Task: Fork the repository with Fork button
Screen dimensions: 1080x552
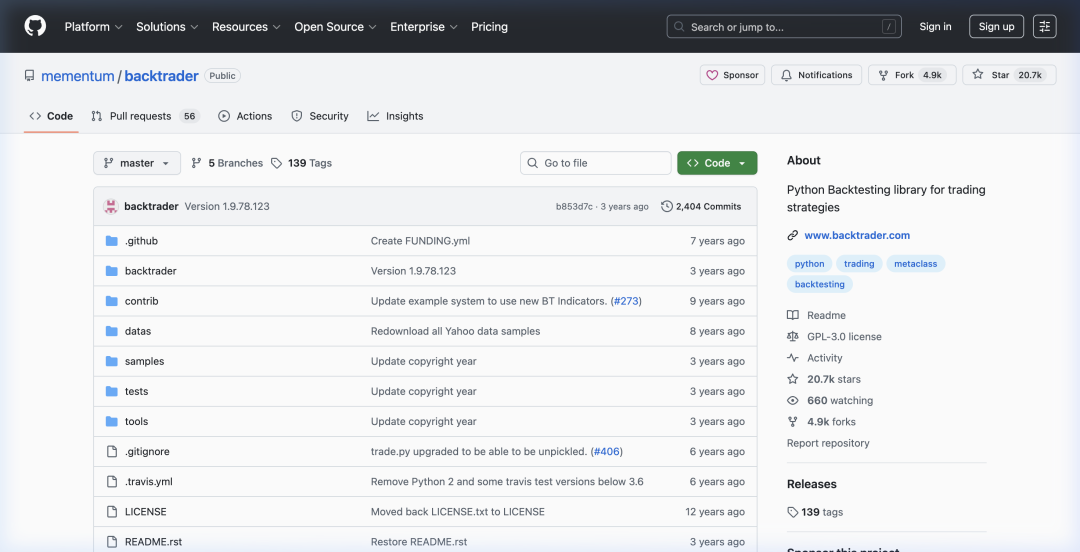Action: click(x=912, y=75)
